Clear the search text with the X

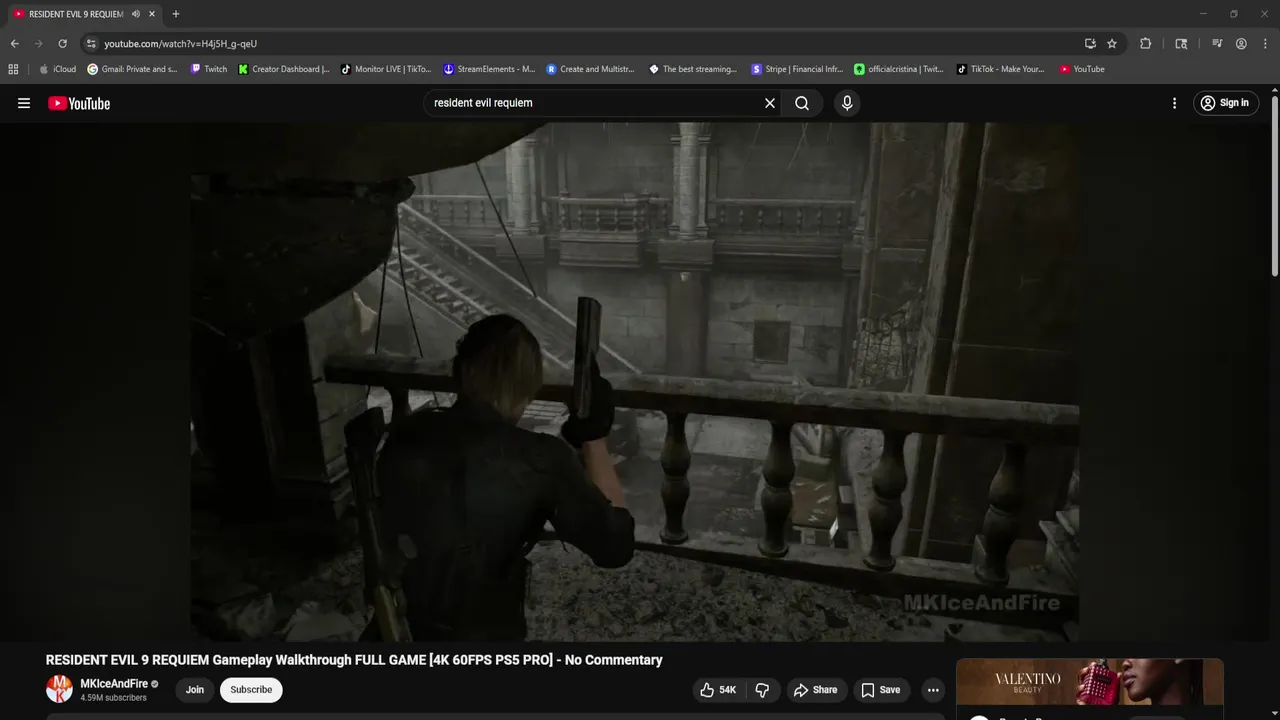[x=770, y=103]
